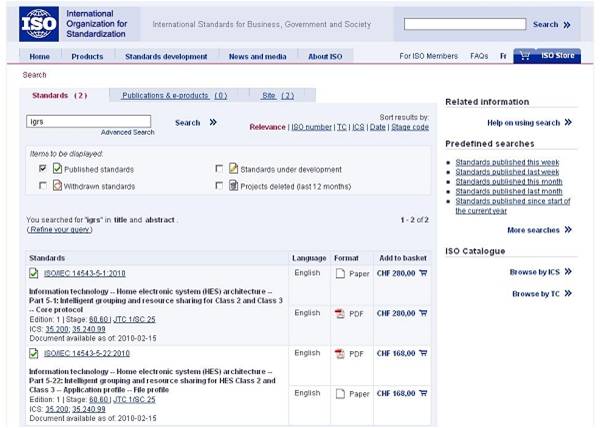
Task: Open ISO/IEC 14543-5-1:2010 standard link
Action: pyautogui.click(x=85, y=273)
